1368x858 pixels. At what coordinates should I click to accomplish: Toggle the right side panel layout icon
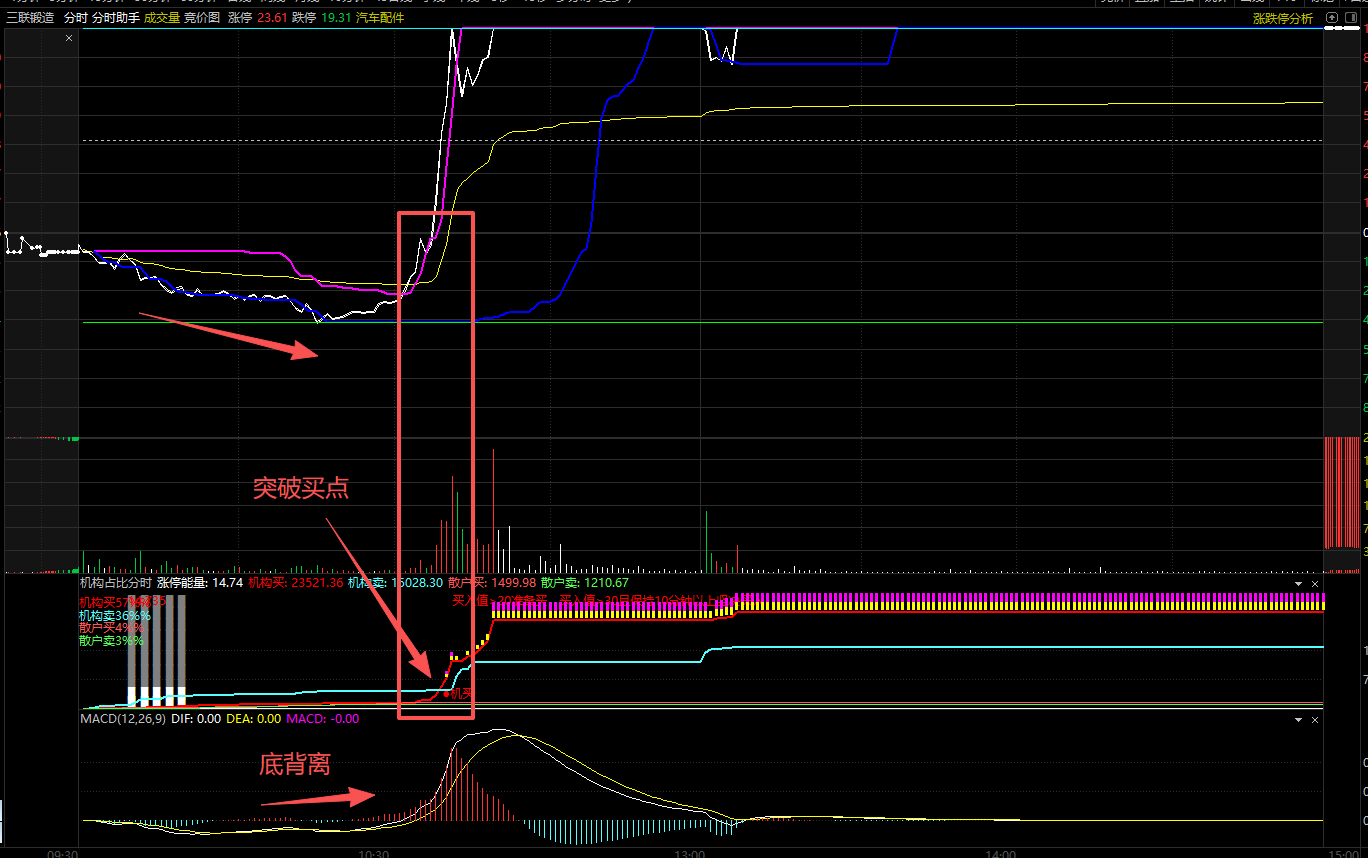pyautogui.click(x=1350, y=18)
